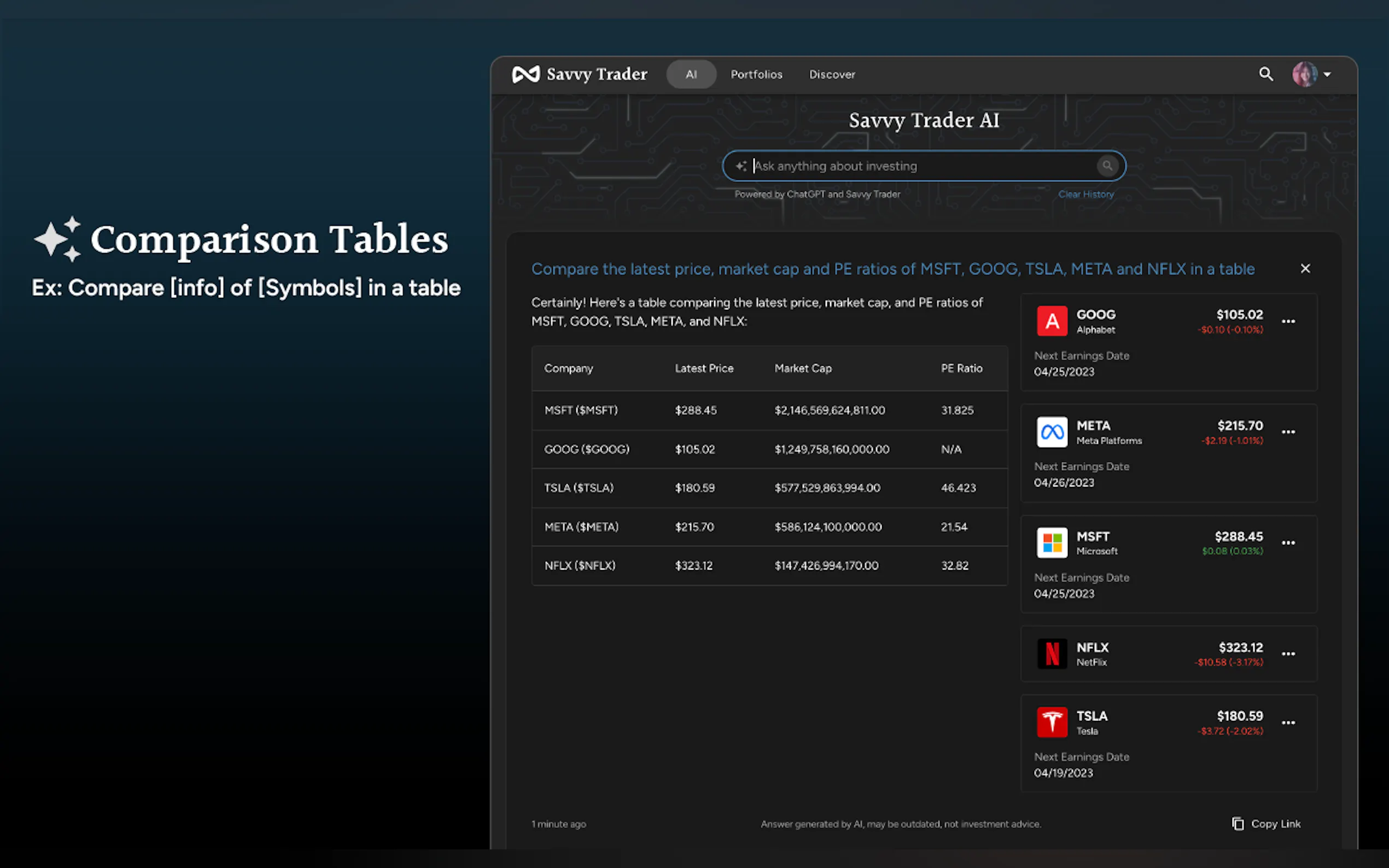Open the user avatar account dropdown
The image size is (1389, 868).
point(1311,74)
